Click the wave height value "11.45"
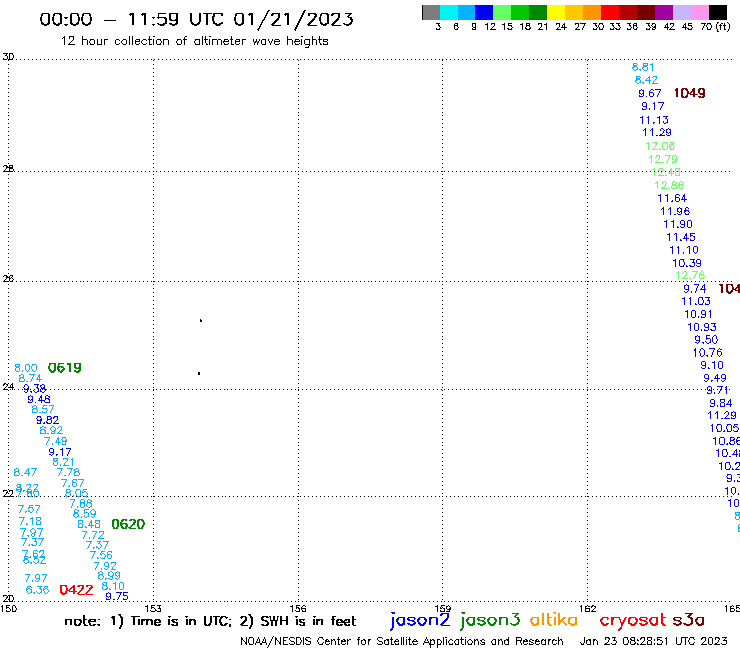740x650 pixels. click(681, 237)
